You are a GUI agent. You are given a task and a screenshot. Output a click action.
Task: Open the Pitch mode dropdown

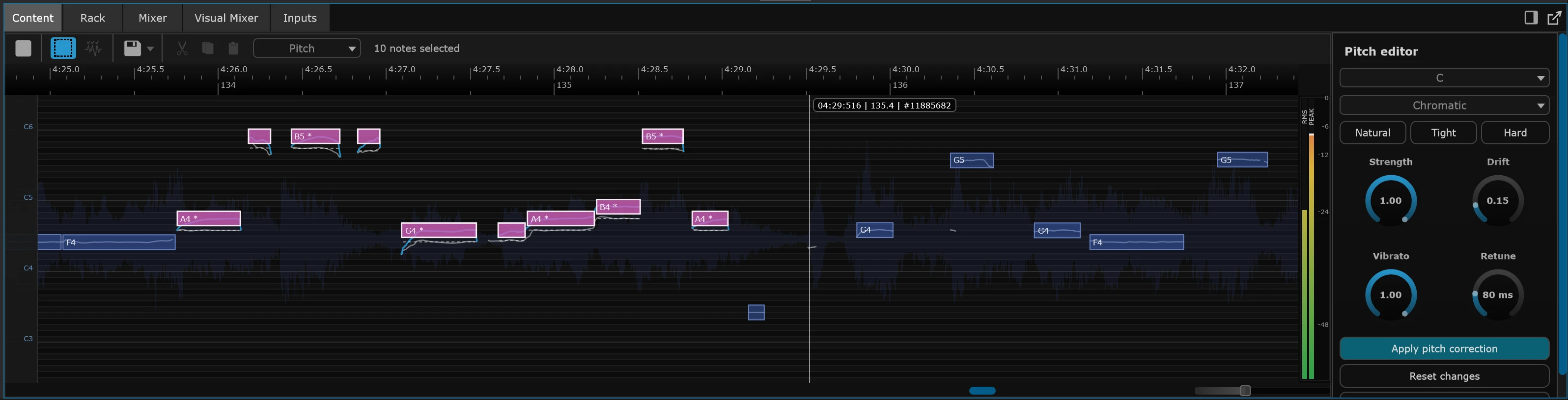pyautogui.click(x=307, y=48)
